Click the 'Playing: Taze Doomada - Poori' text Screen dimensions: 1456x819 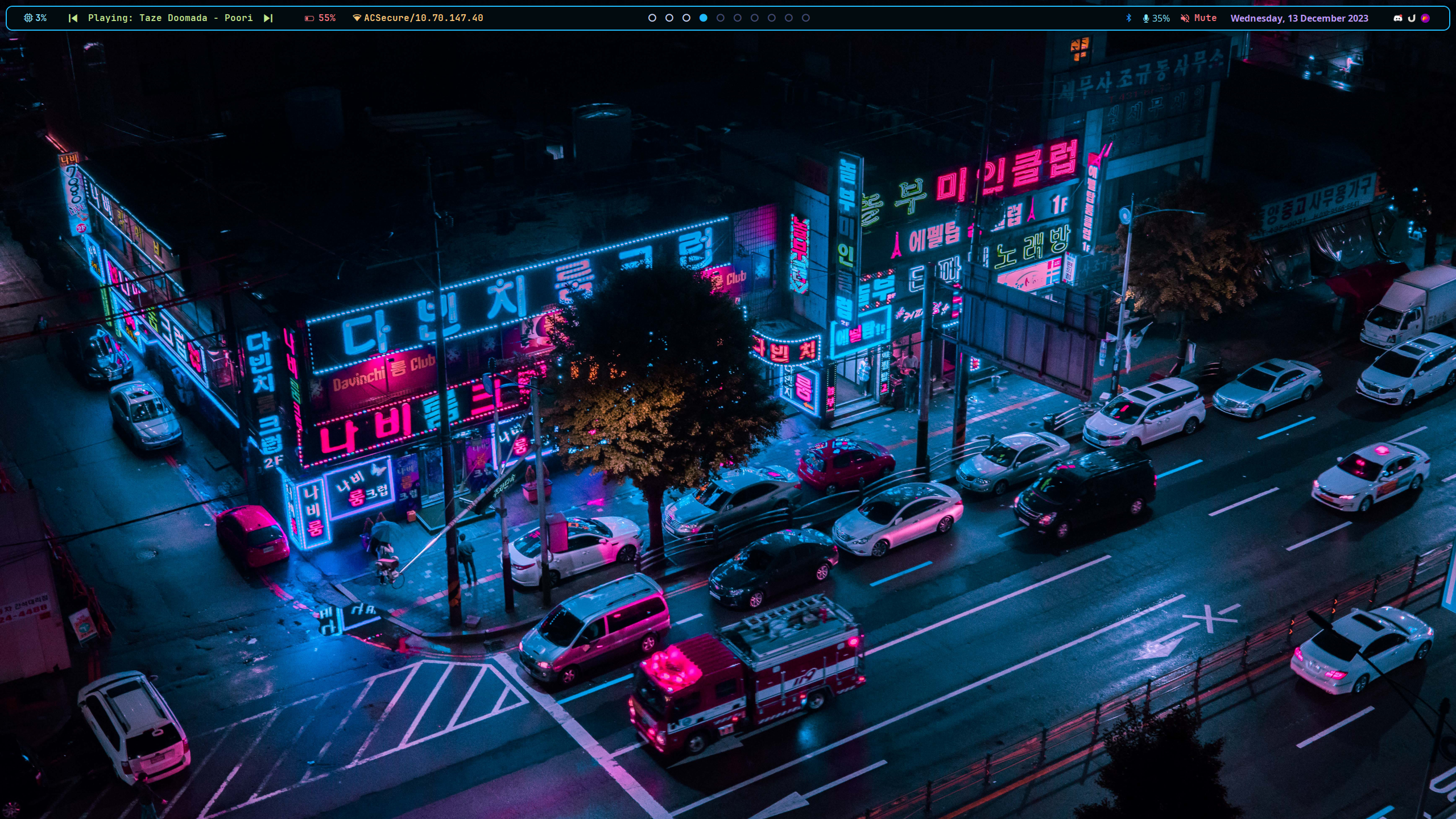click(170, 18)
